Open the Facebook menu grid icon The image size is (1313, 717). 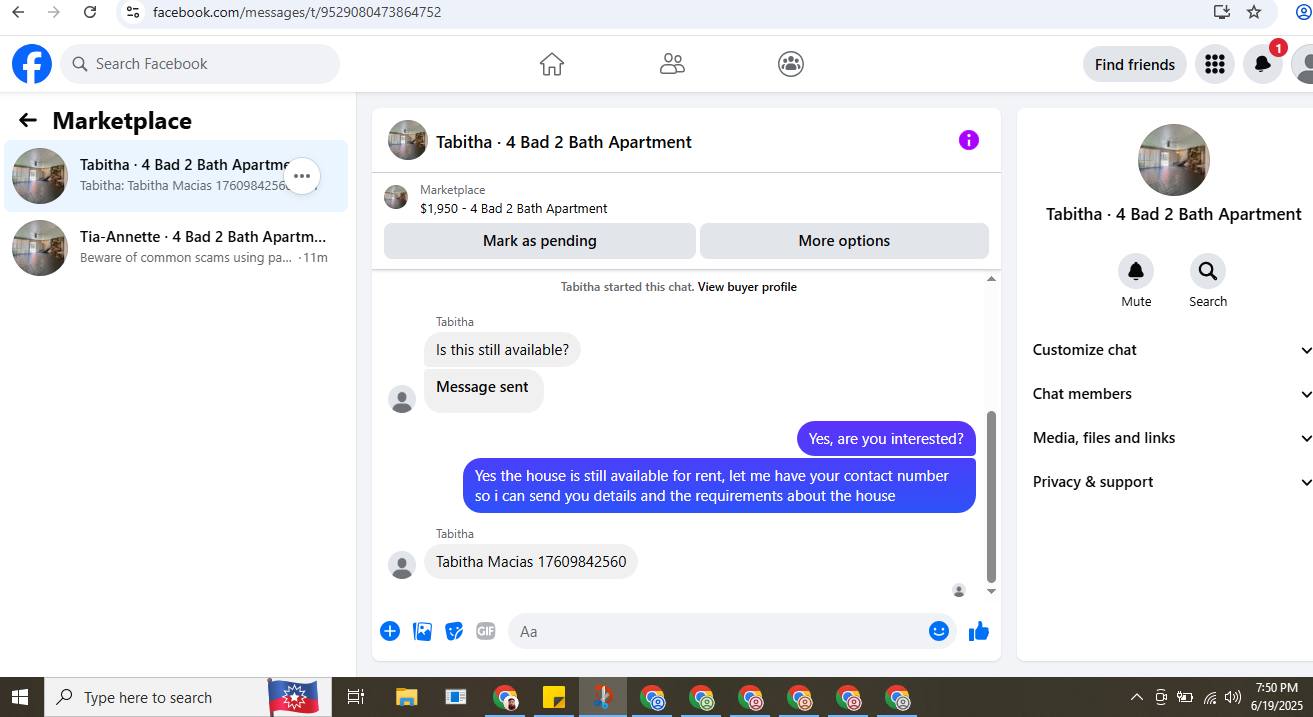1215,64
